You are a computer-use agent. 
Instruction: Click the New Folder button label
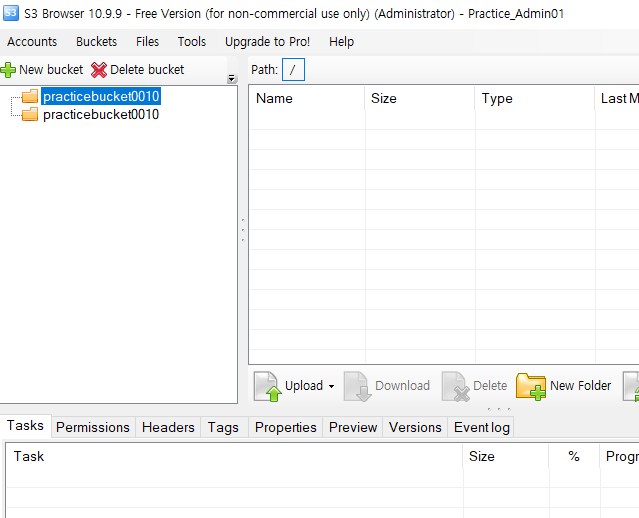581,386
